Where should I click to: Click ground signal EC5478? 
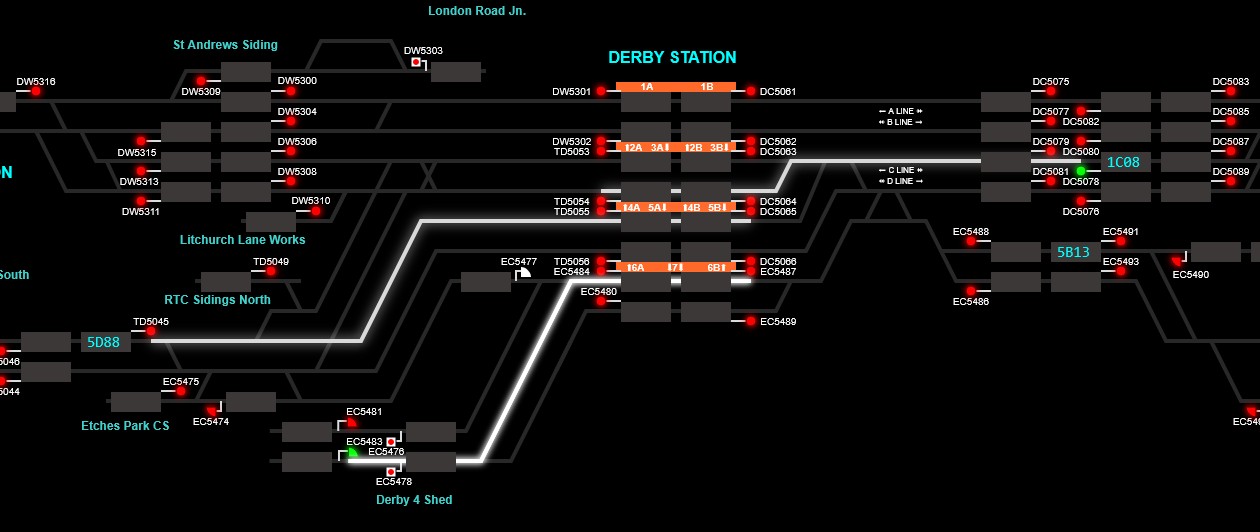391,471
